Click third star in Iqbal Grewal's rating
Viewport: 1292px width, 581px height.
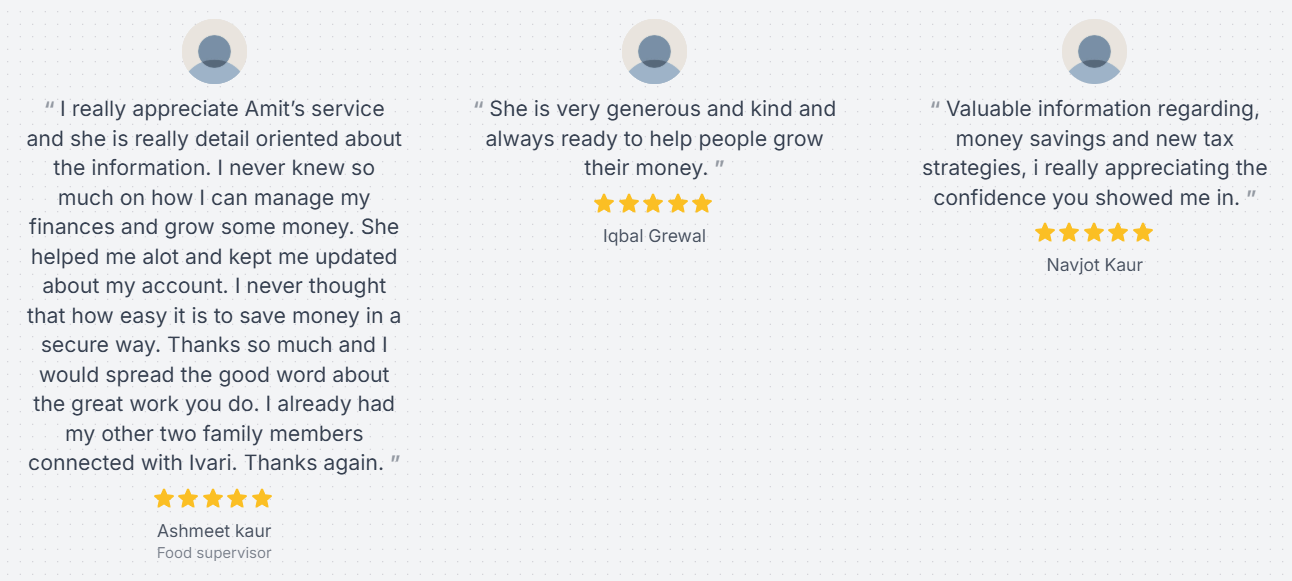[x=653, y=204]
